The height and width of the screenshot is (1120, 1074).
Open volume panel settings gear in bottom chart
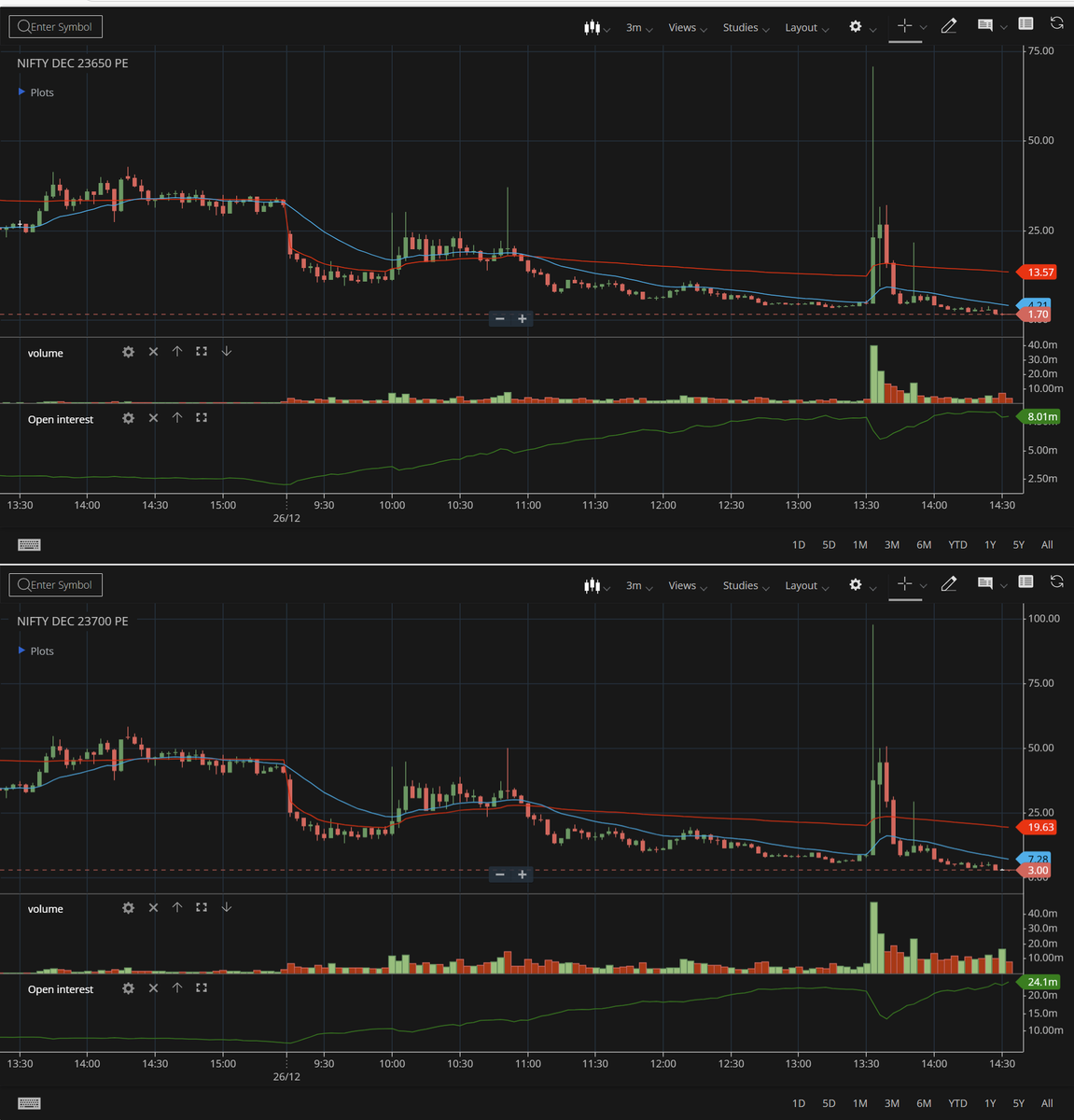128,908
